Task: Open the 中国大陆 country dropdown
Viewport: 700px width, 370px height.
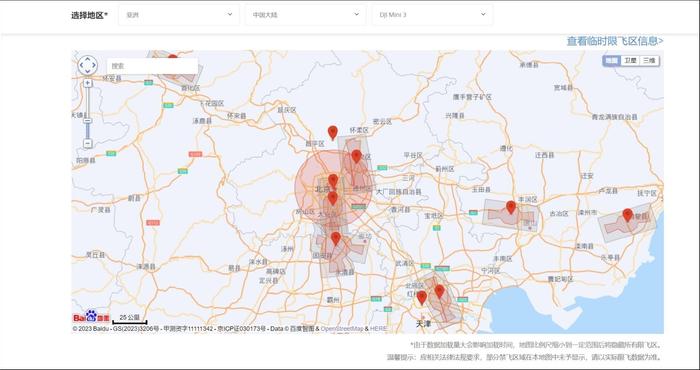Action: 306,15
